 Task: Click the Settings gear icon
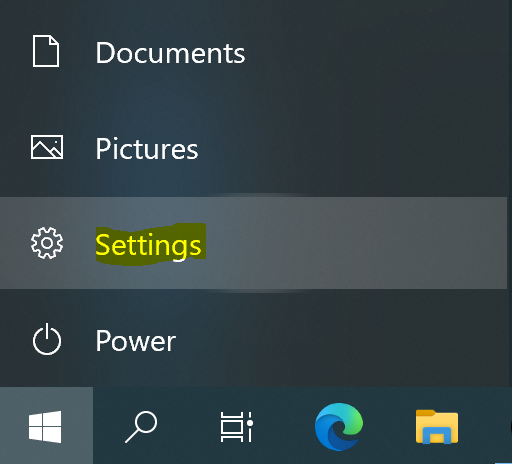pyautogui.click(x=47, y=243)
